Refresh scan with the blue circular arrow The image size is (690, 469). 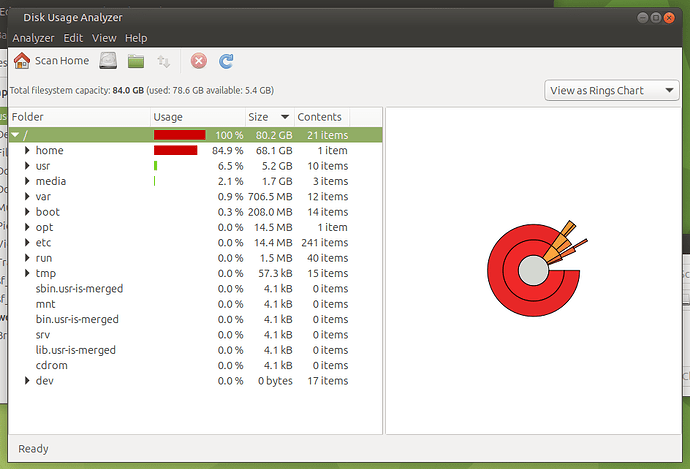click(x=226, y=61)
